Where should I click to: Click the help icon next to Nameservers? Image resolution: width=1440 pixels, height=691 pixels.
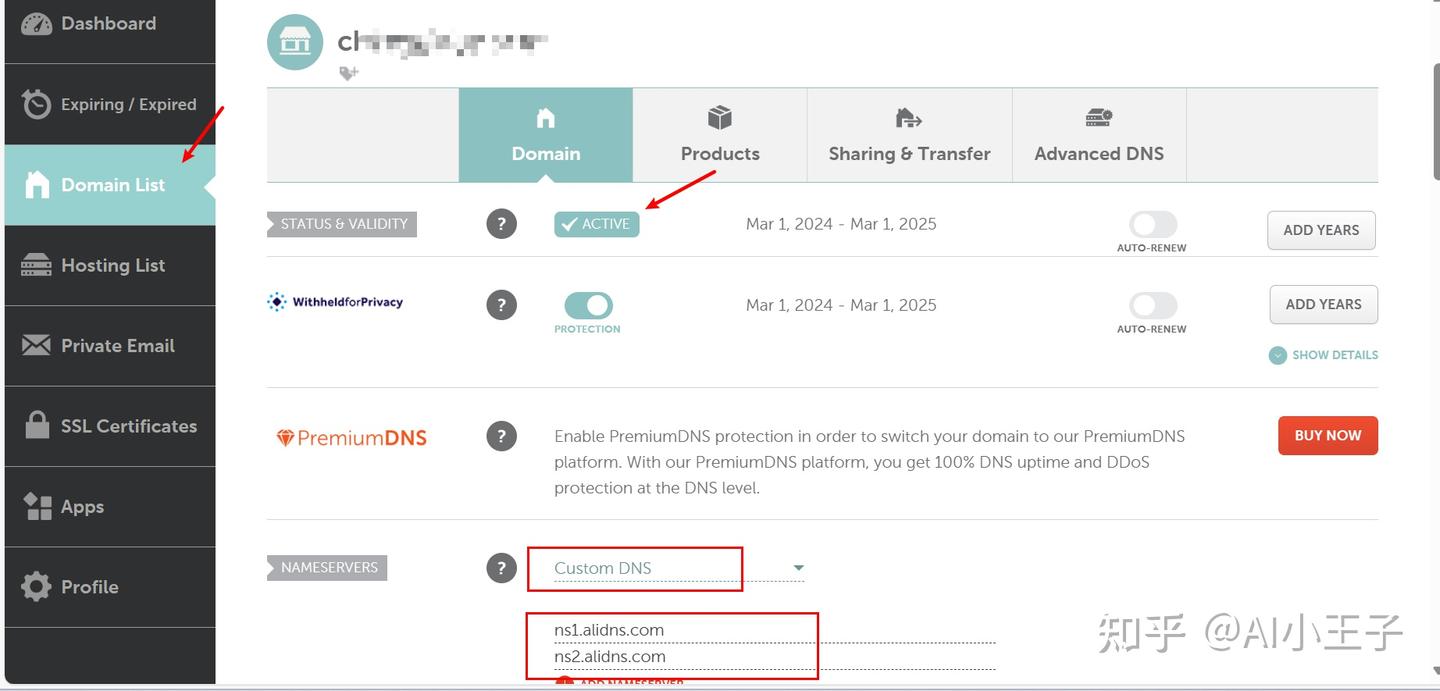tap(502, 568)
